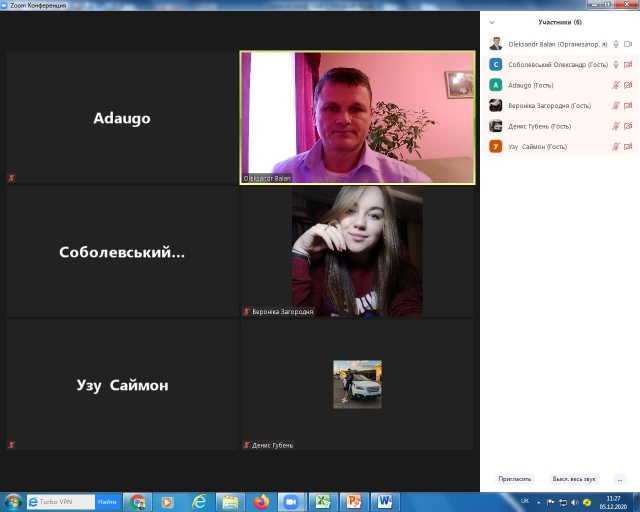The image size is (640, 512).
Task: Click Узу Саймон orange У avatar
Action: tap(496, 146)
